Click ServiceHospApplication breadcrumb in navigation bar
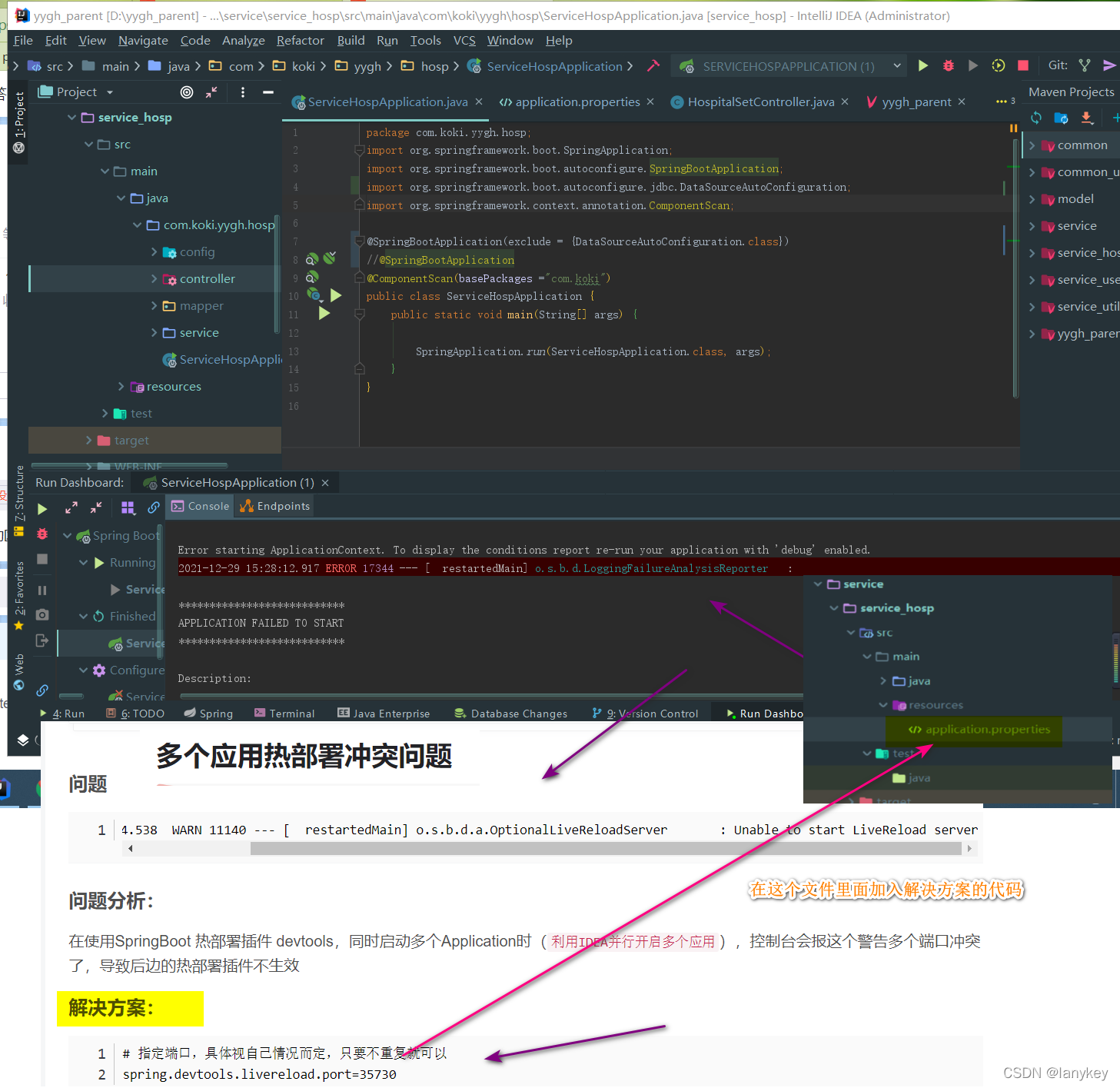 554,67
